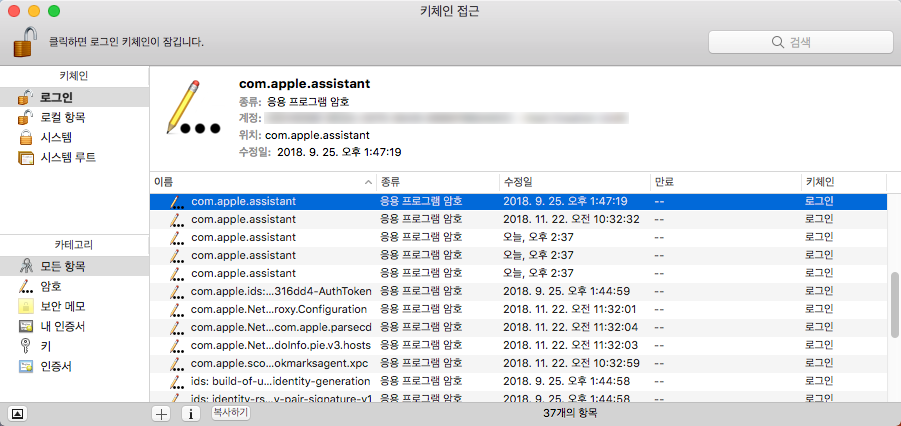Select the 로그인 keychain in the sidebar
901x426 pixels.
coord(56,97)
